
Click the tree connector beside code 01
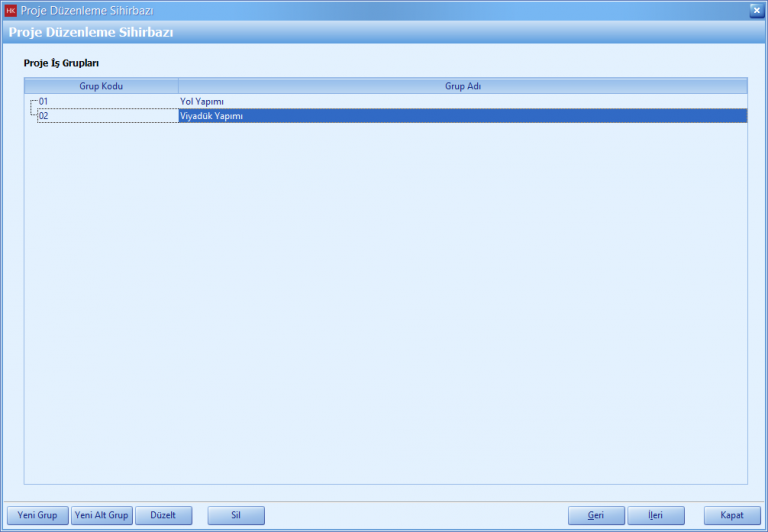coord(32,102)
